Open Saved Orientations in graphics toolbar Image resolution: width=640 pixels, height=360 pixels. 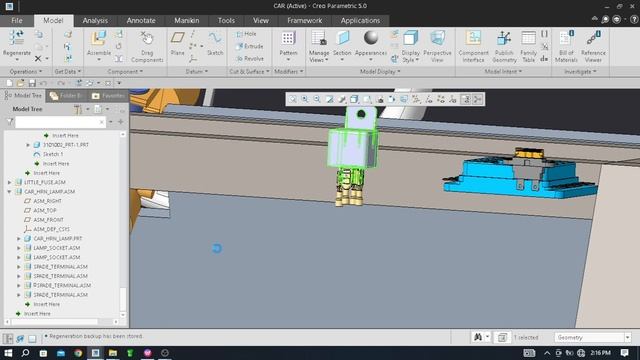367,99
